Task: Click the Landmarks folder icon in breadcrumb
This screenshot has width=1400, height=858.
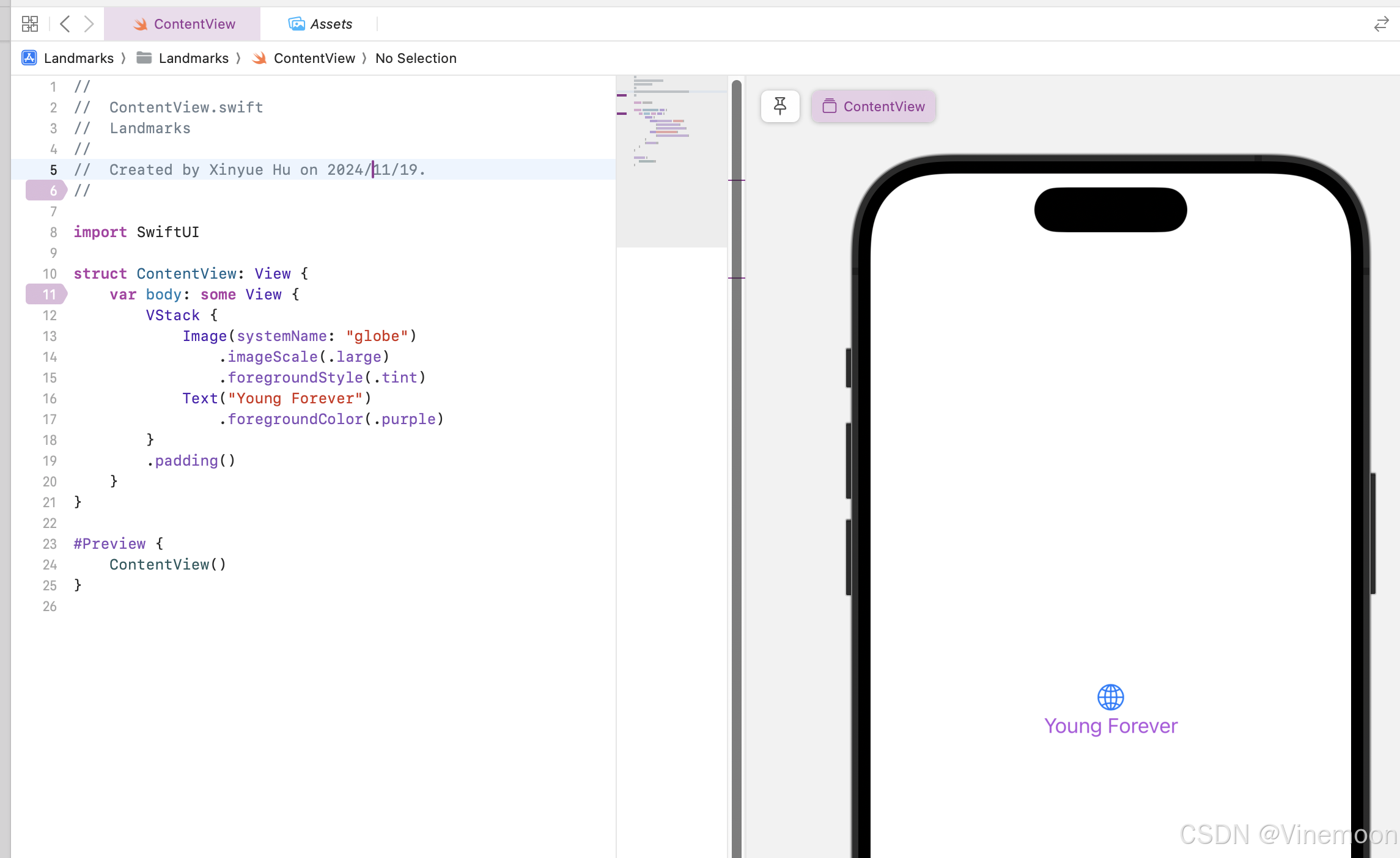Action: pyautogui.click(x=144, y=58)
